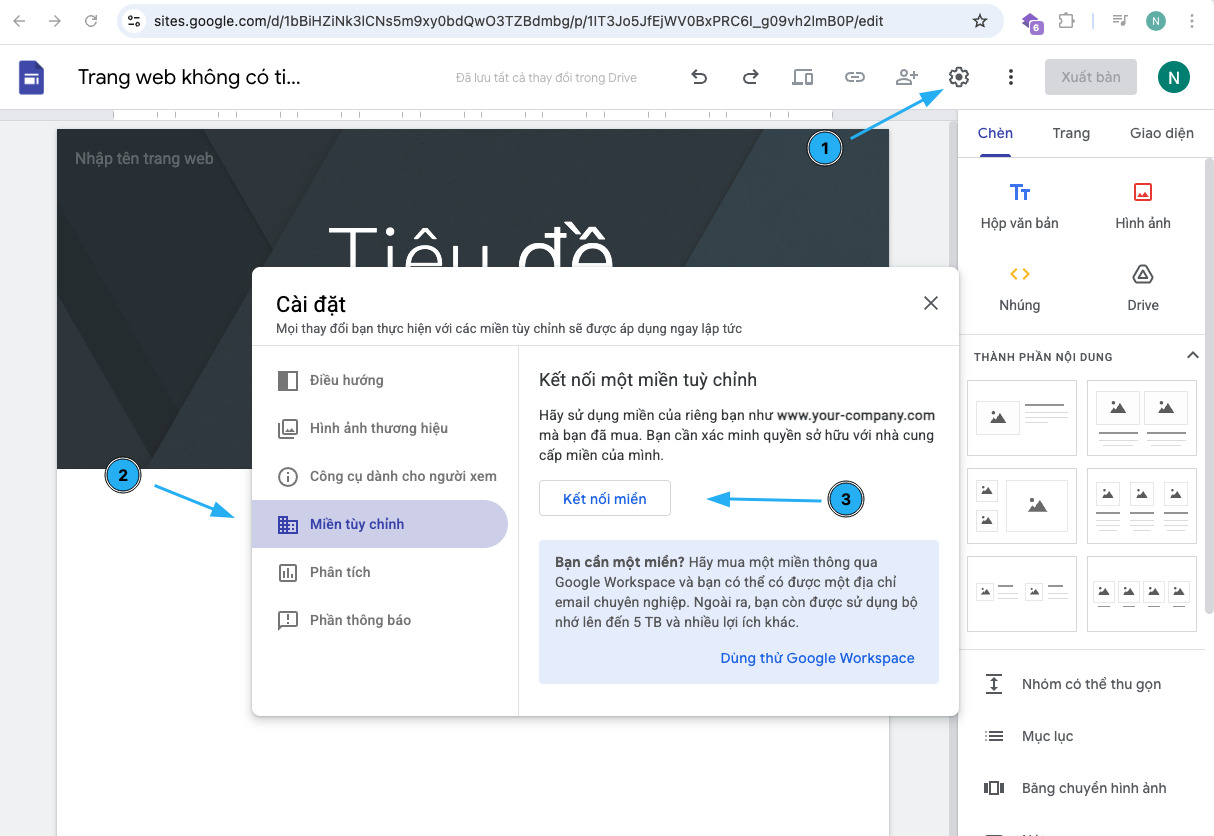Open the share with others icon
Screen dimensions: 1214x836
[x=907, y=77]
